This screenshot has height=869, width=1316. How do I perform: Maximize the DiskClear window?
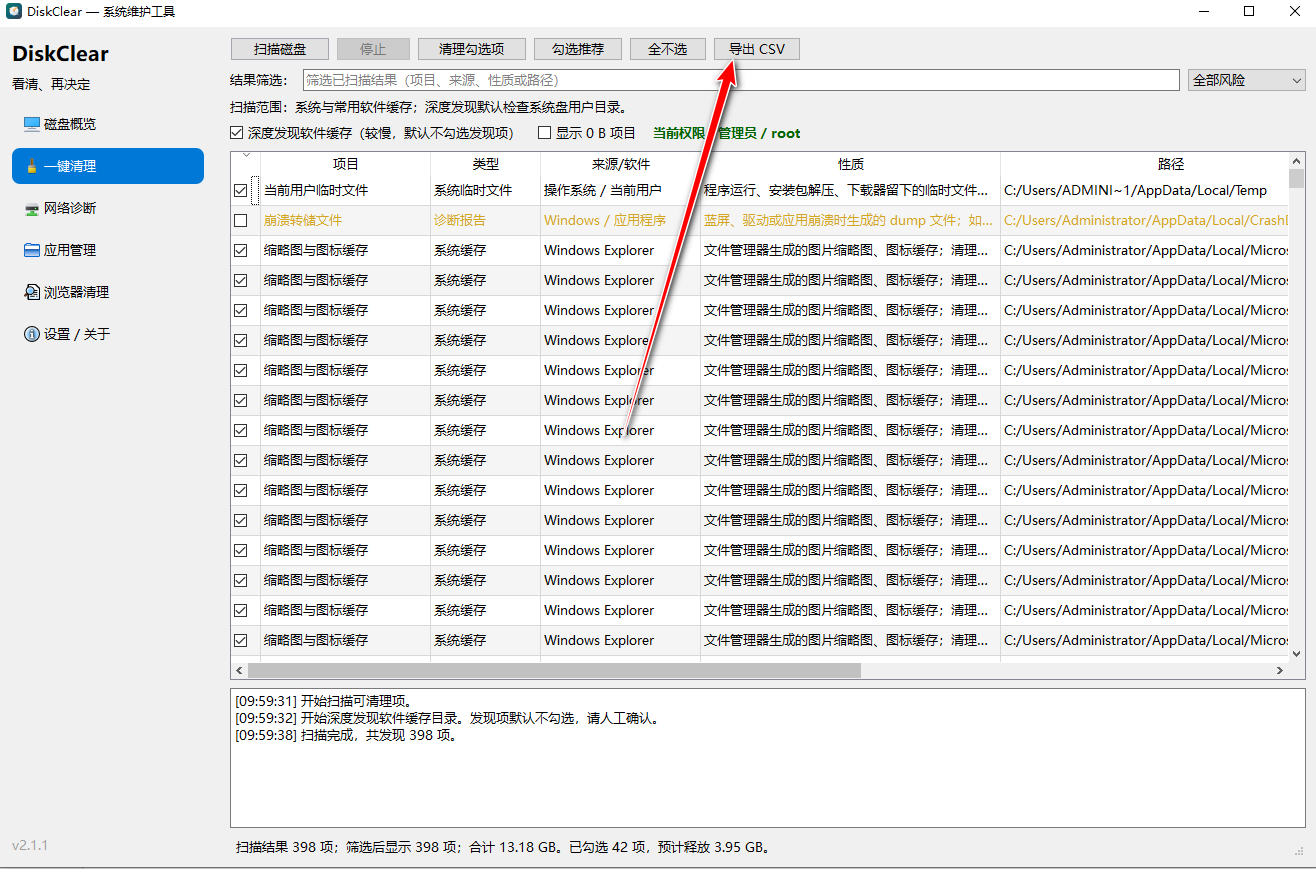tap(1249, 11)
